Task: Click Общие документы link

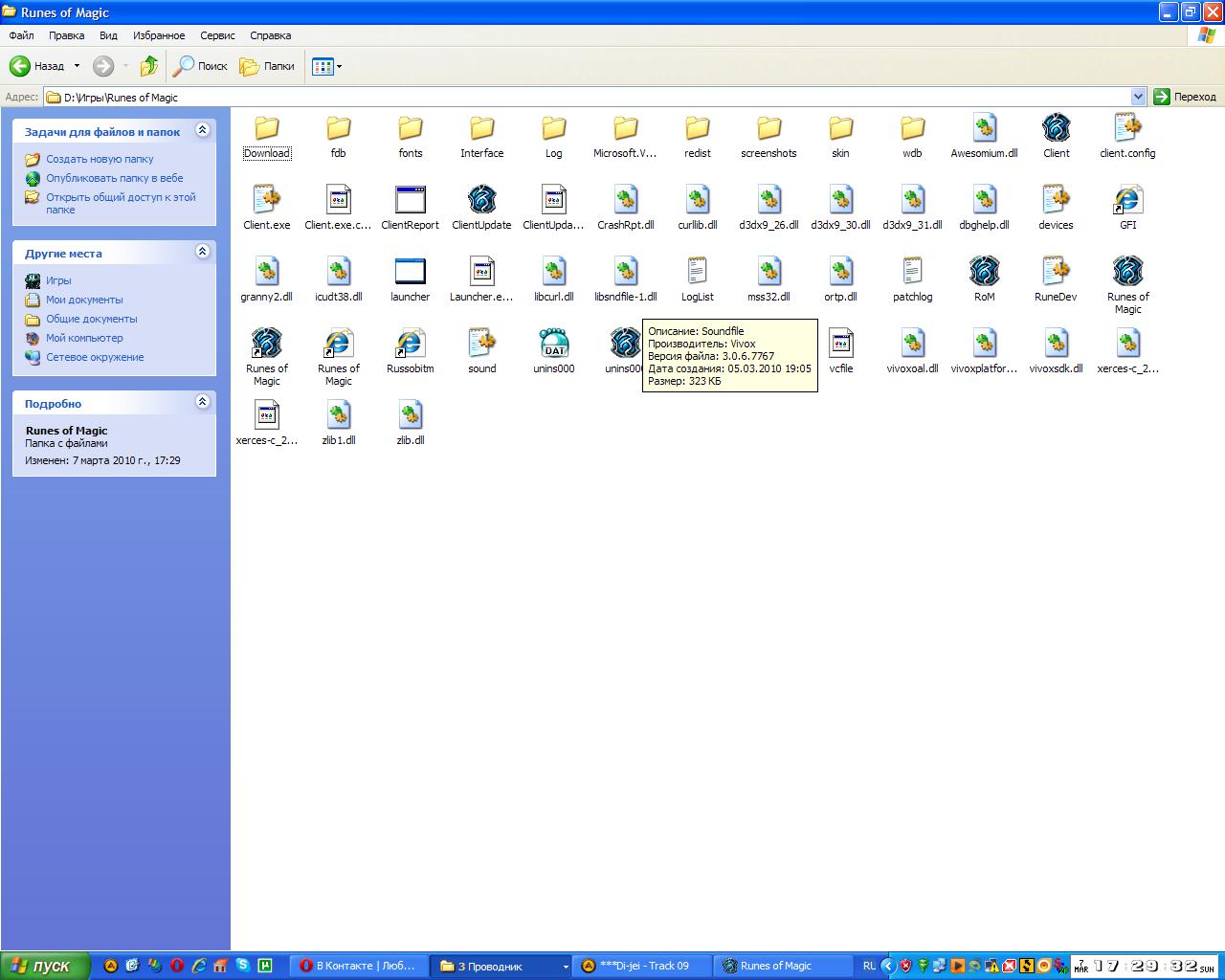Action: [92, 319]
